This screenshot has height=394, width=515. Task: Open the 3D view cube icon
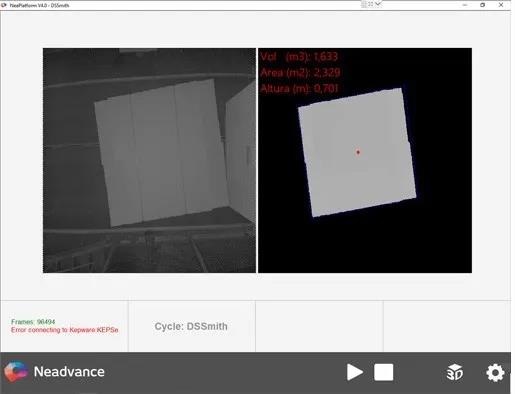(x=455, y=372)
